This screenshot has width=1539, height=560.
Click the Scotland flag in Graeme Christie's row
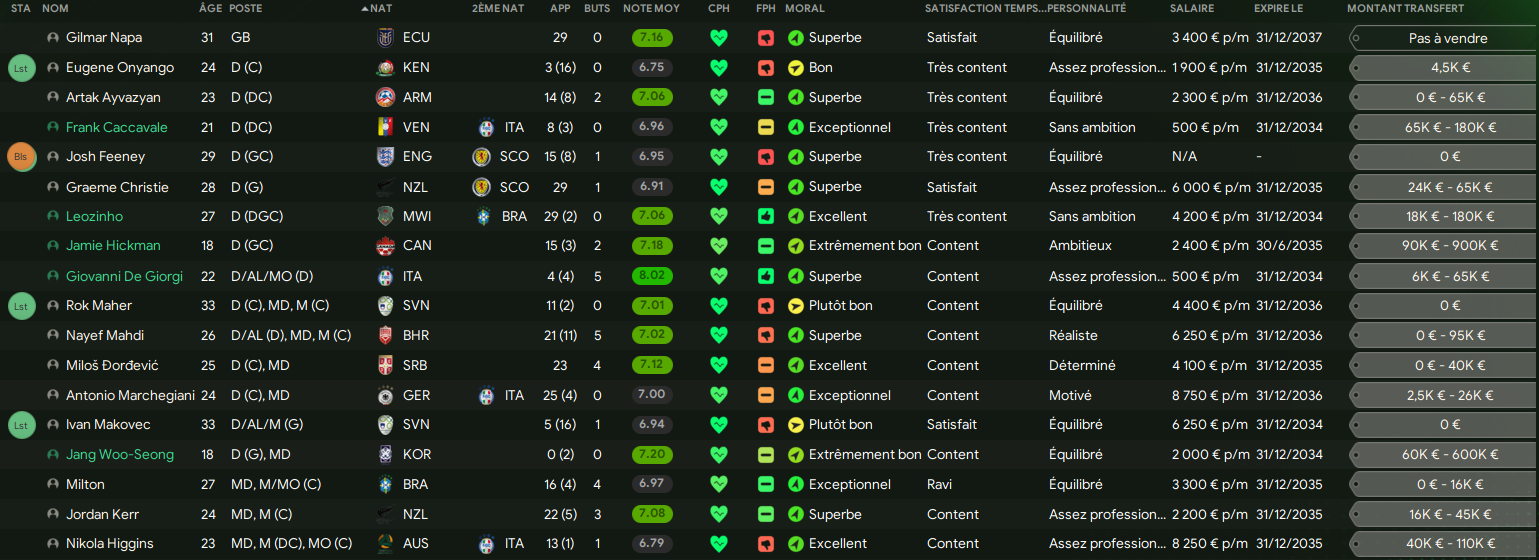tap(481, 188)
